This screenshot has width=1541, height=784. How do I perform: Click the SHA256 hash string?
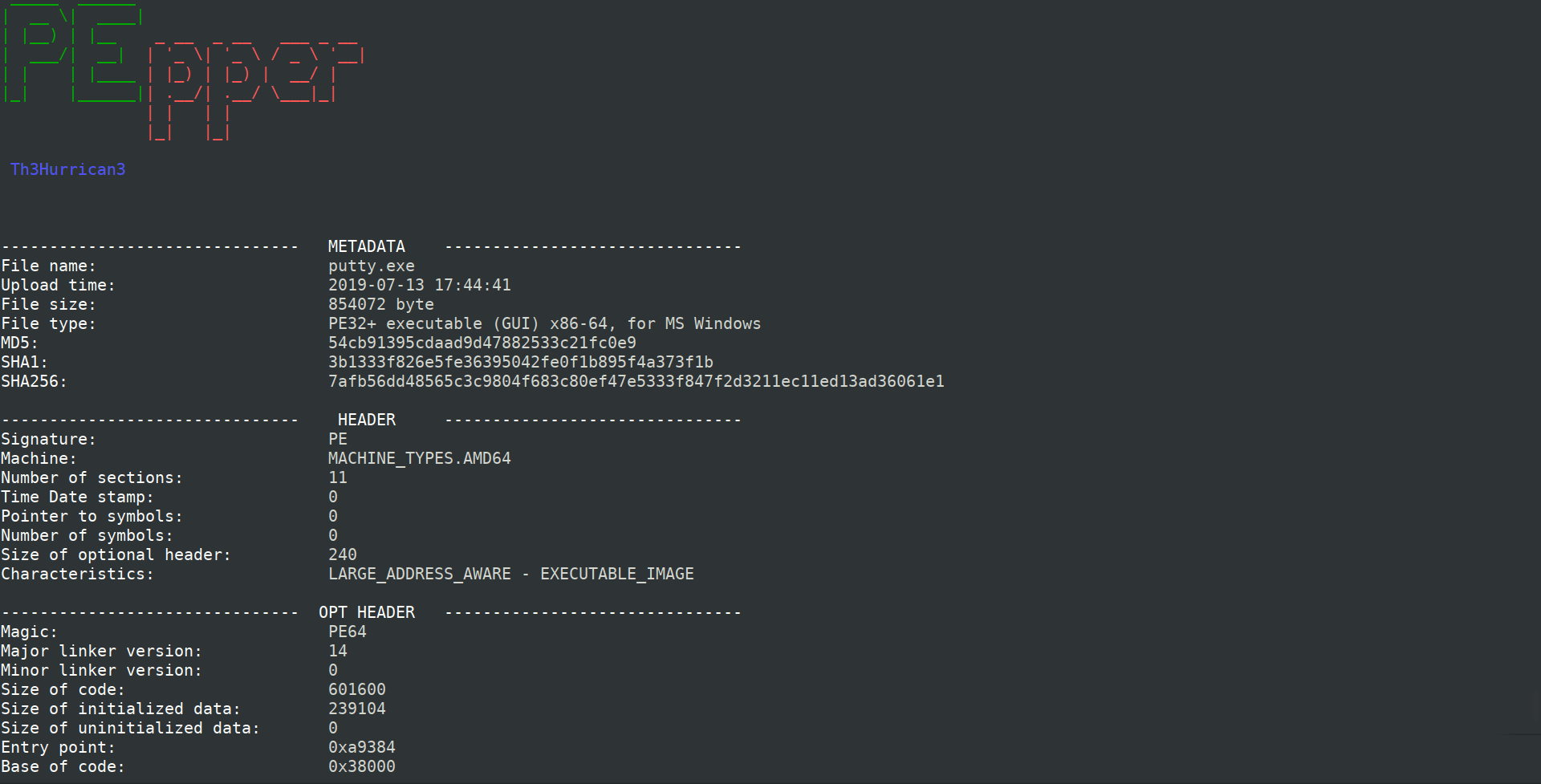(636, 381)
